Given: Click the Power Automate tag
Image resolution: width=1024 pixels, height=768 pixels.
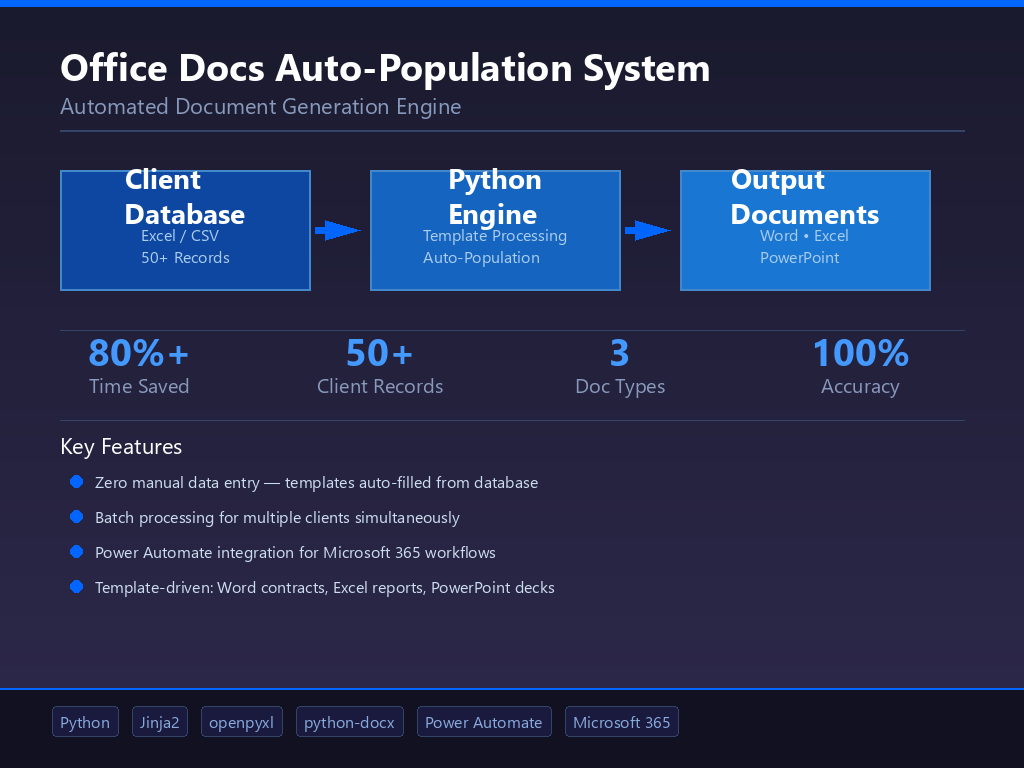Looking at the screenshot, I should coord(484,722).
